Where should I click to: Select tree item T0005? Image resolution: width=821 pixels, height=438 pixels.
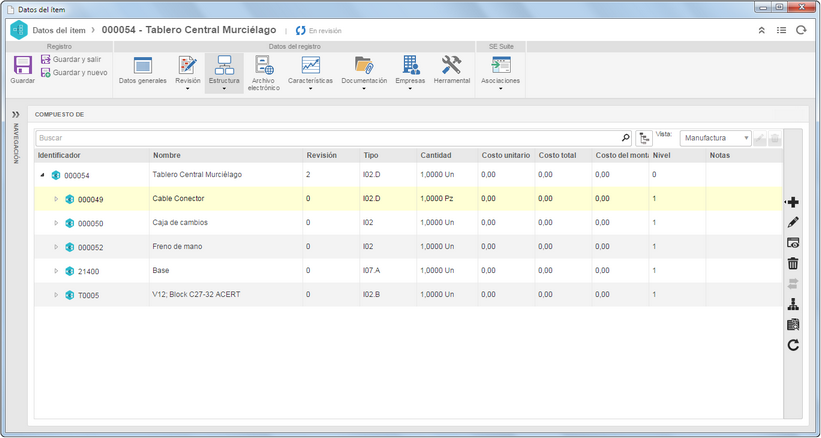click(x=88, y=296)
